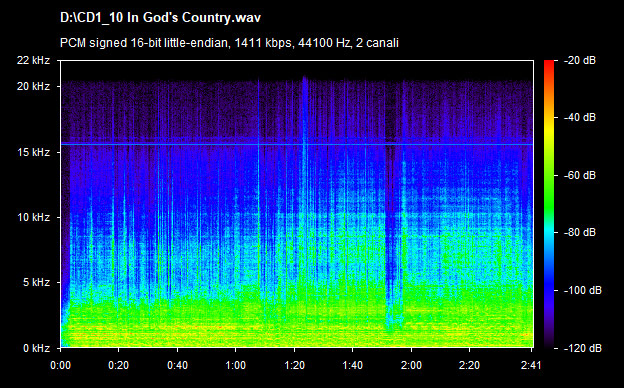Click the 1:20 time axis marker
The height and width of the screenshot is (388, 624).
click(x=294, y=365)
